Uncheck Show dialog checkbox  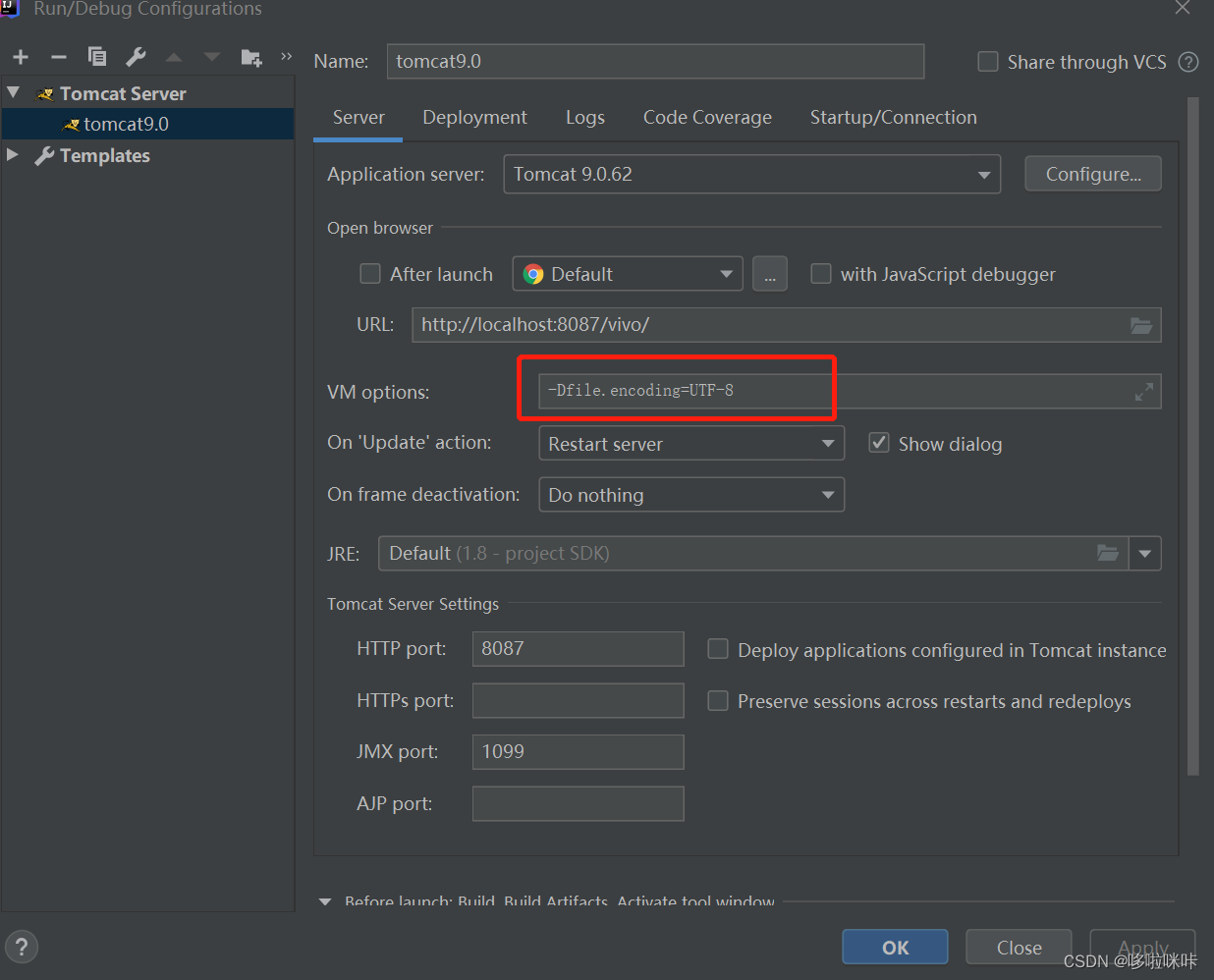coord(879,443)
